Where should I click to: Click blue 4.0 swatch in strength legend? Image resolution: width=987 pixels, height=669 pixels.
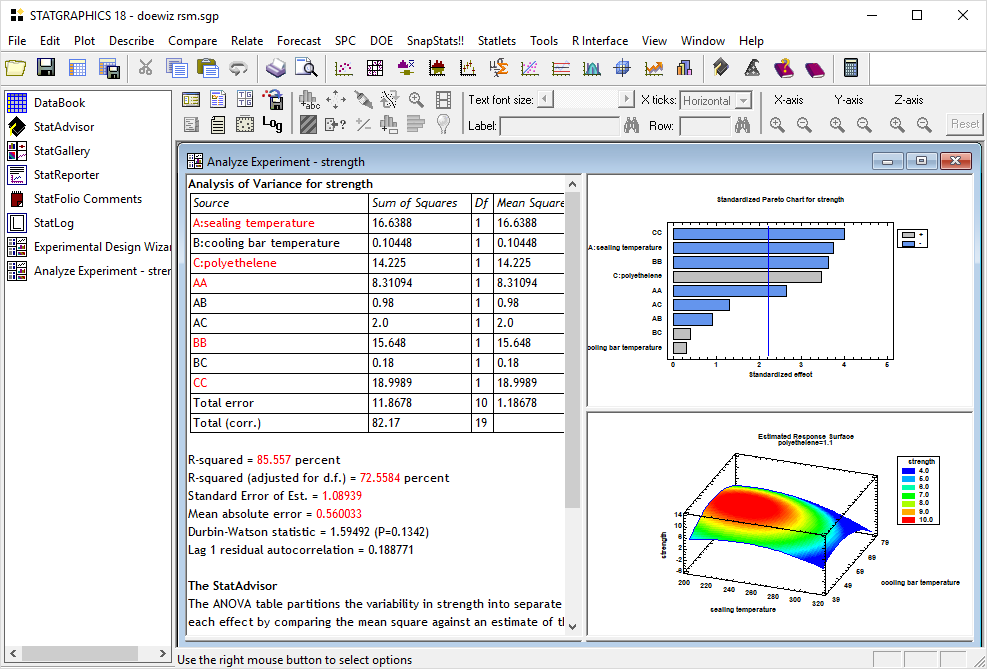(908, 471)
